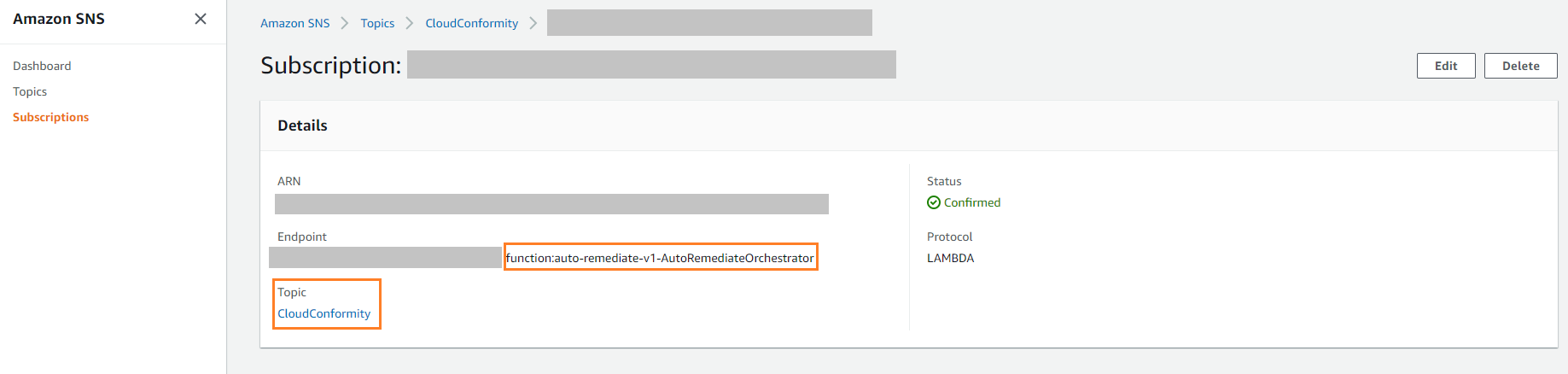Image resolution: width=1568 pixels, height=374 pixels.
Task: Open the CloudConformity topic link under Details
Action: coord(324,313)
